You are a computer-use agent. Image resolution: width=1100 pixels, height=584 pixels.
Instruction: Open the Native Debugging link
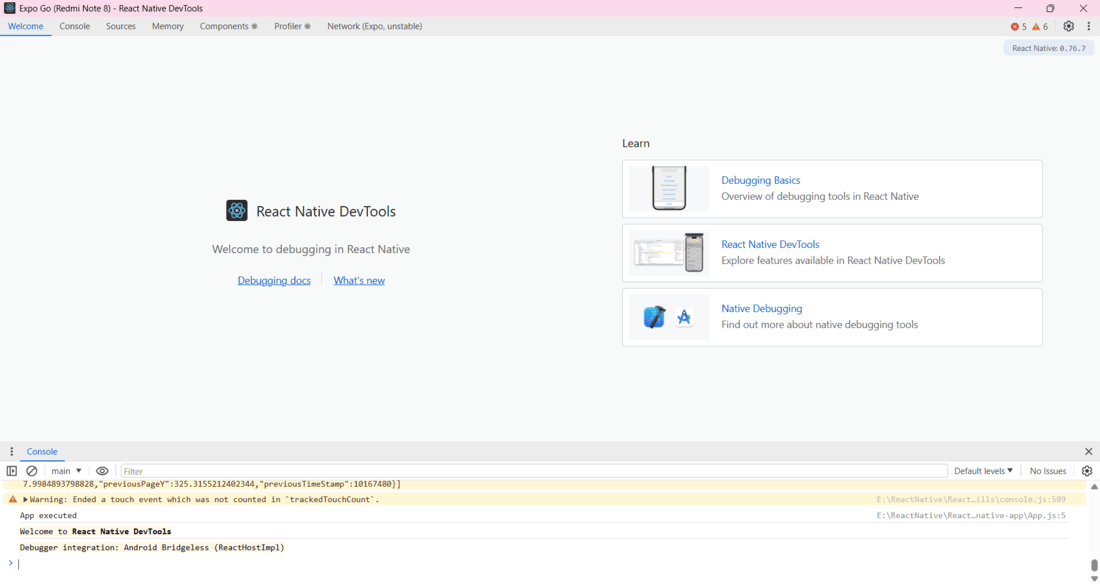click(x=761, y=308)
